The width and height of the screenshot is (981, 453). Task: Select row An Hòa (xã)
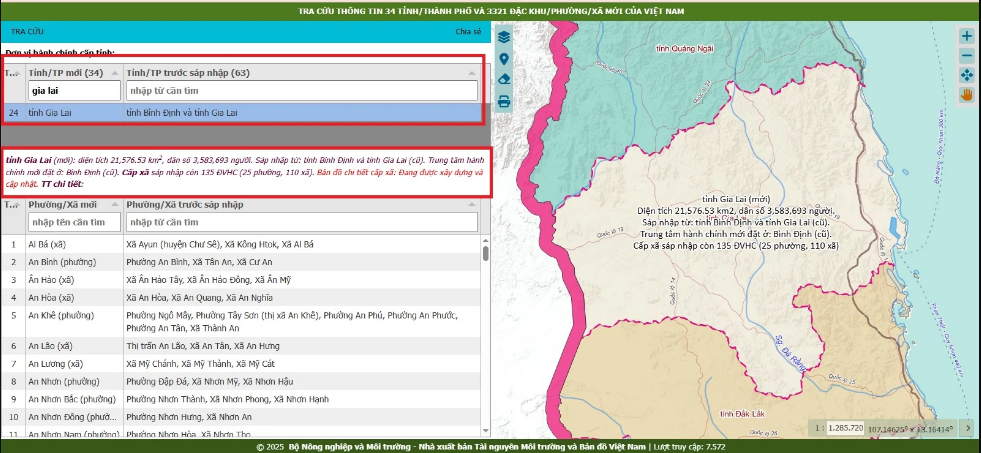[241, 298]
